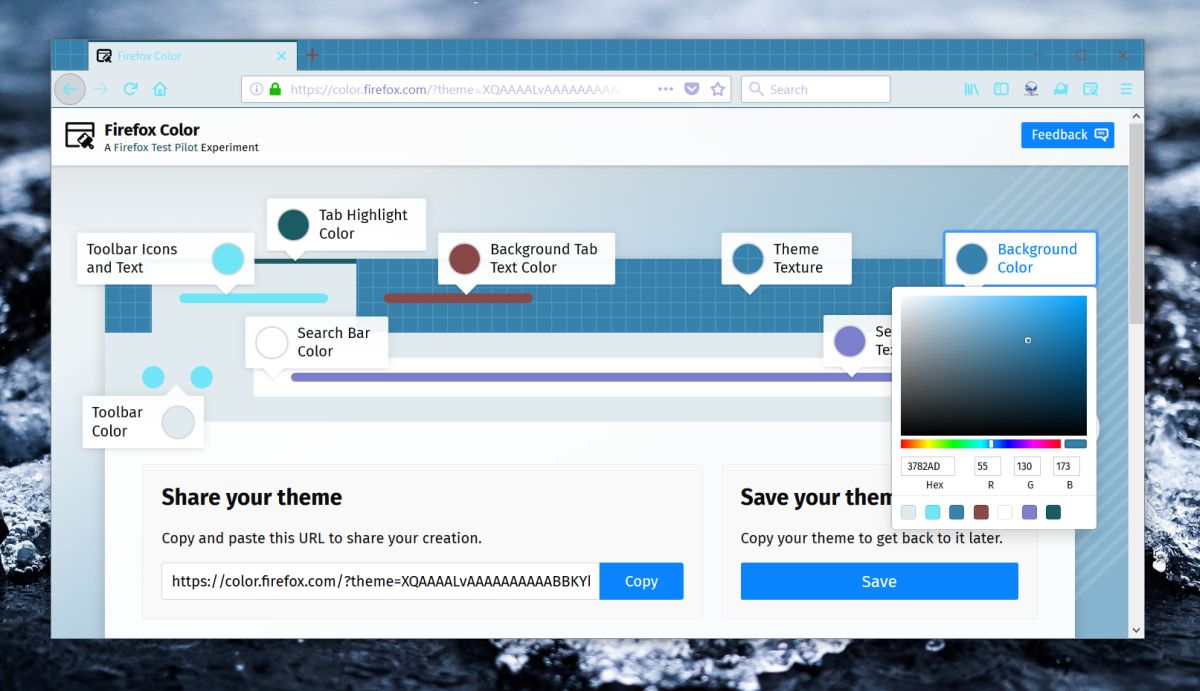Go back using the browser back arrow
Viewport: 1200px width, 691px height.
(x=70, y=89)
